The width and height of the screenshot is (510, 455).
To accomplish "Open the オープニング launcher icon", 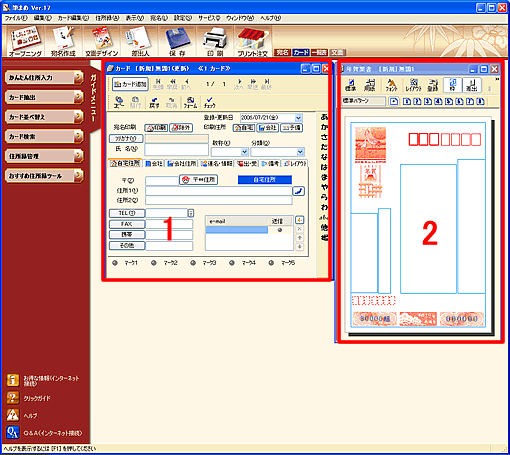I will 25,42.
